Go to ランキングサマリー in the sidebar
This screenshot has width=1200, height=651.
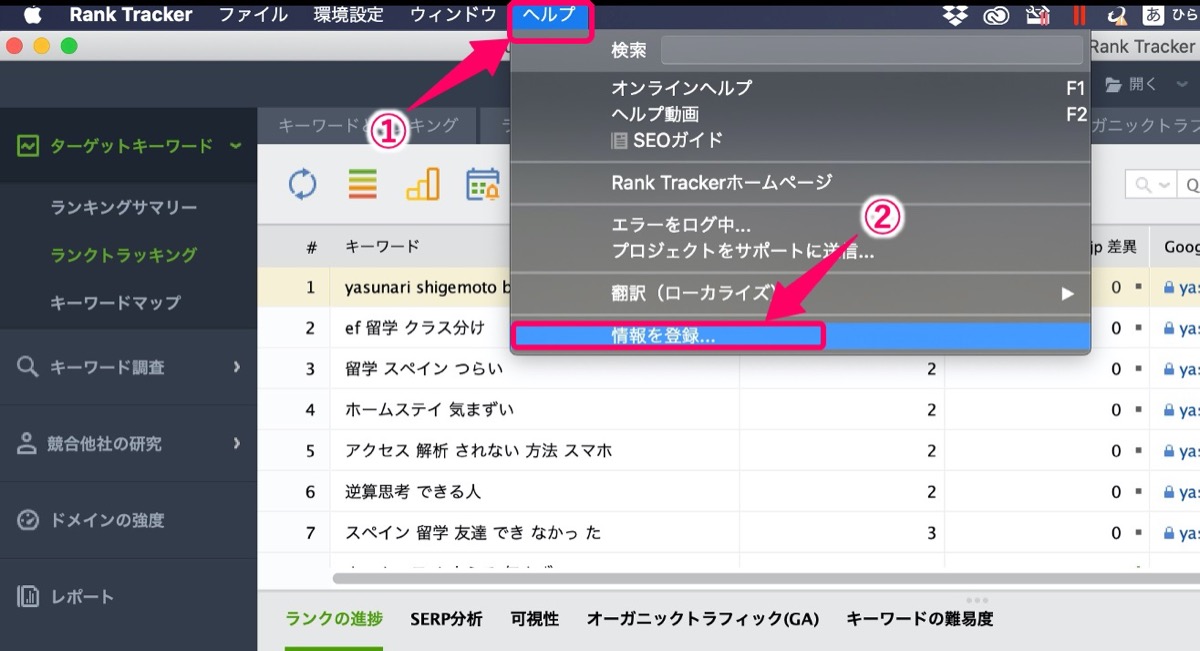(124, 208)
